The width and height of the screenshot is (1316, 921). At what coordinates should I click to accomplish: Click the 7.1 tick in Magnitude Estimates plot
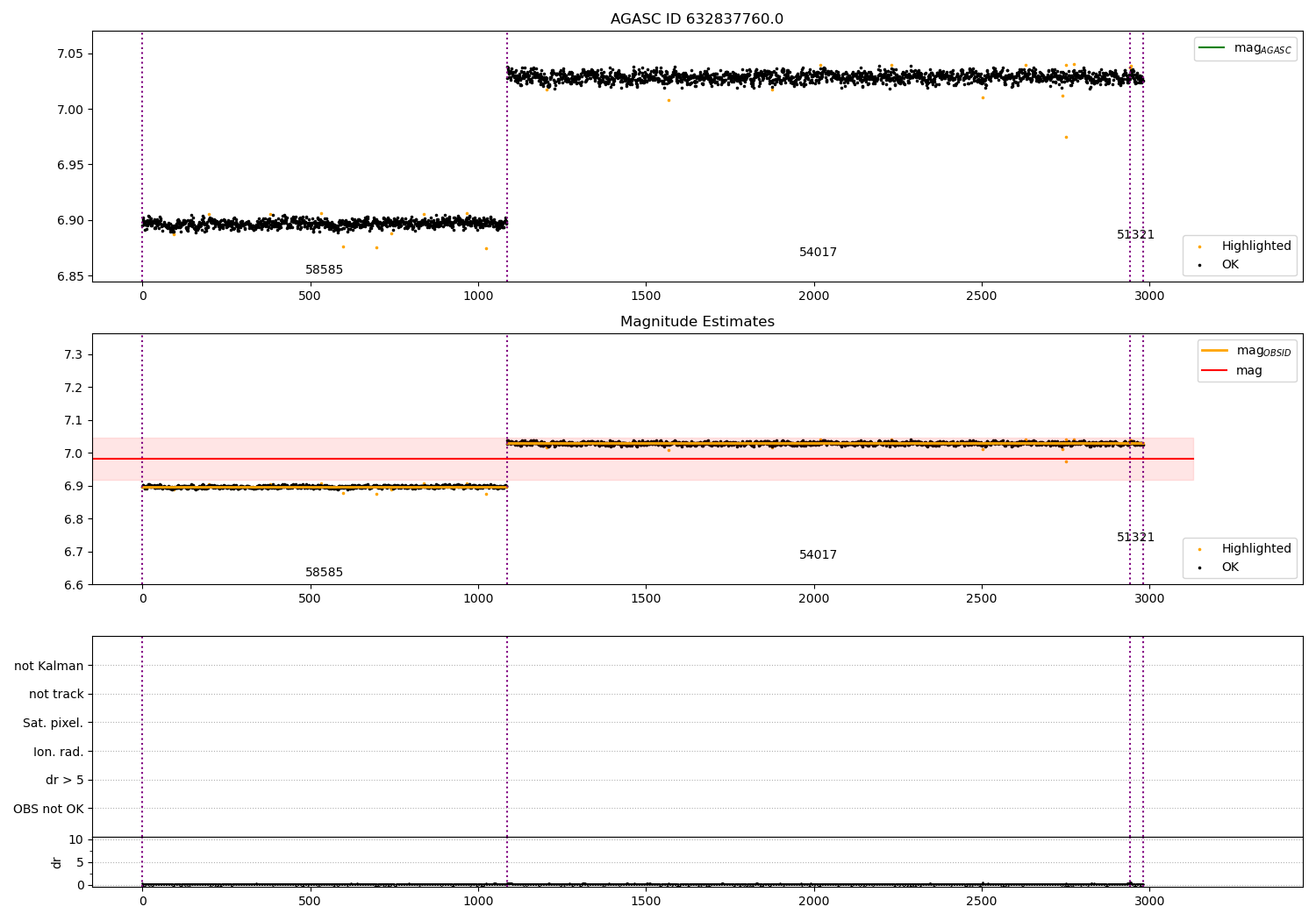(x=75, y=421)
